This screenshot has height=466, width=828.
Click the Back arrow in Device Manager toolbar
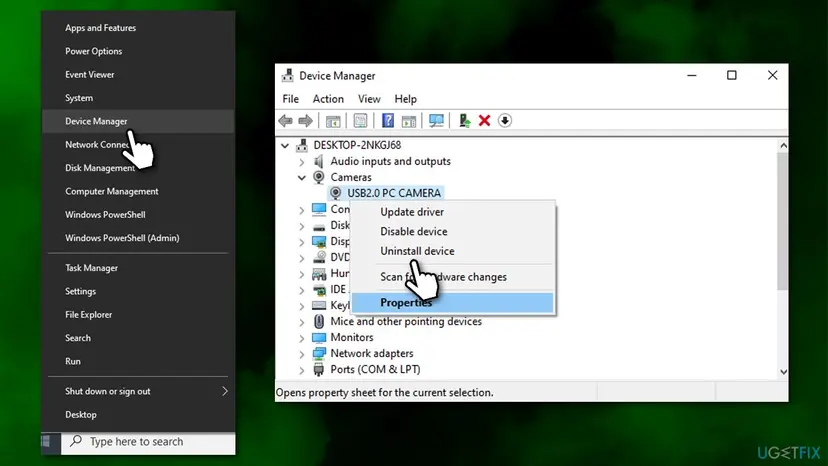pyautogui.click(x=286, y=120)
